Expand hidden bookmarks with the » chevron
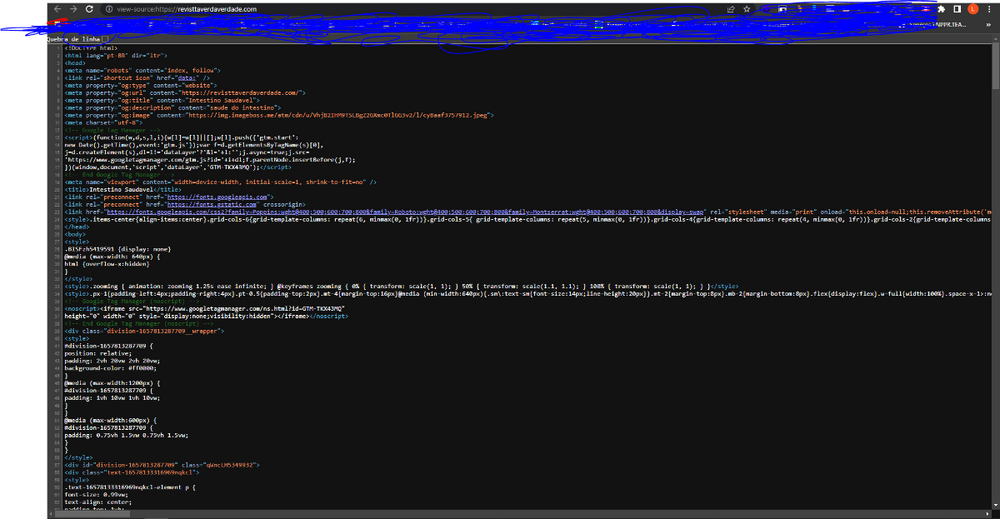 989,24
